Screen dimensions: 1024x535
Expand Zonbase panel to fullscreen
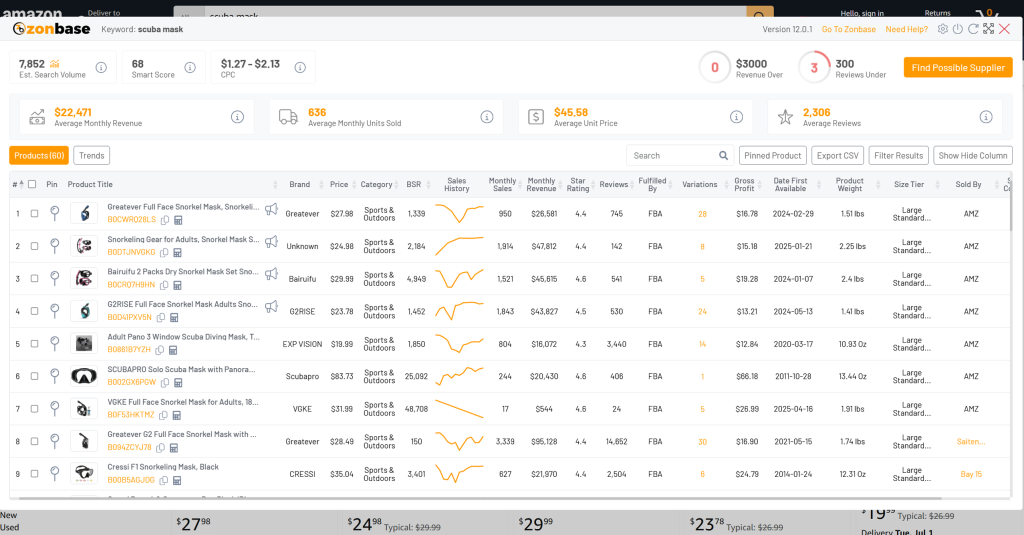coord(989,29)
